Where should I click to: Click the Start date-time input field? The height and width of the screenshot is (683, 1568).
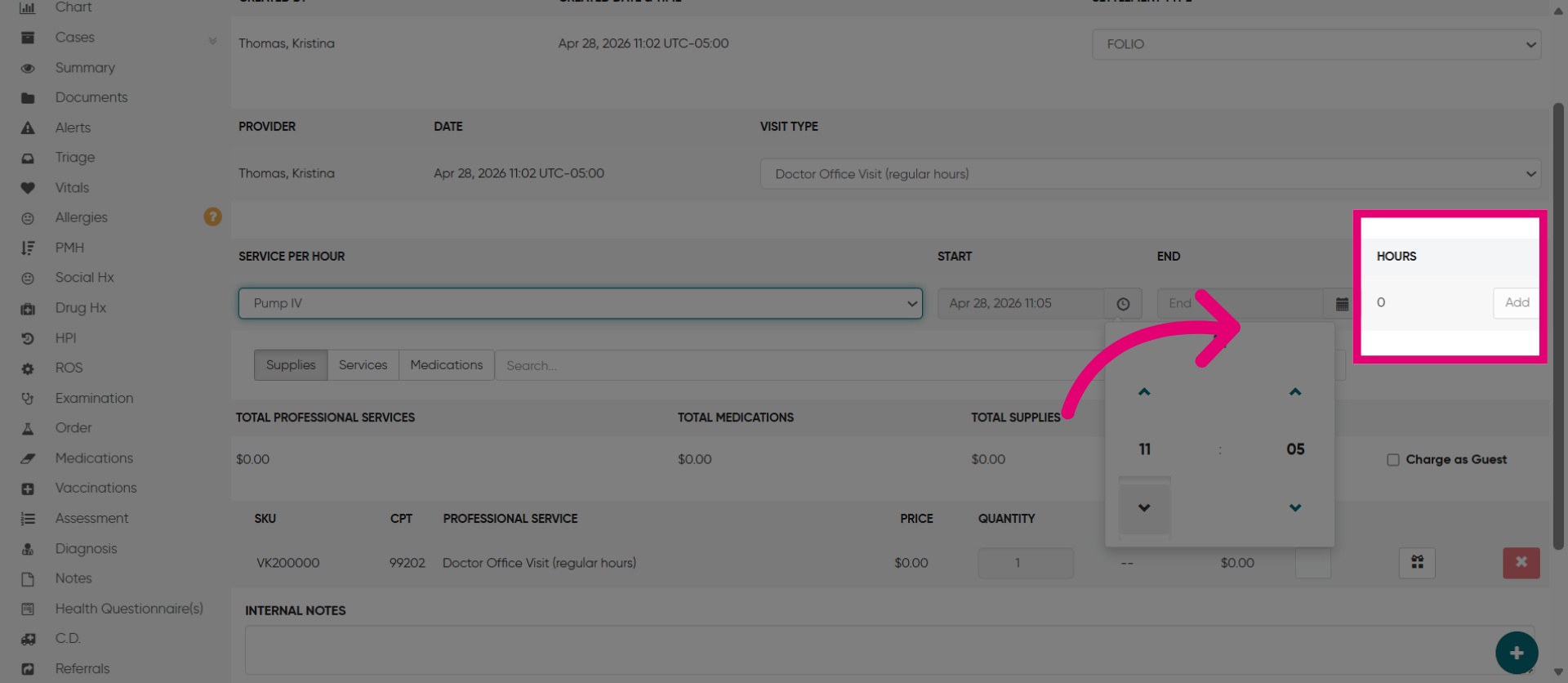1021,303
